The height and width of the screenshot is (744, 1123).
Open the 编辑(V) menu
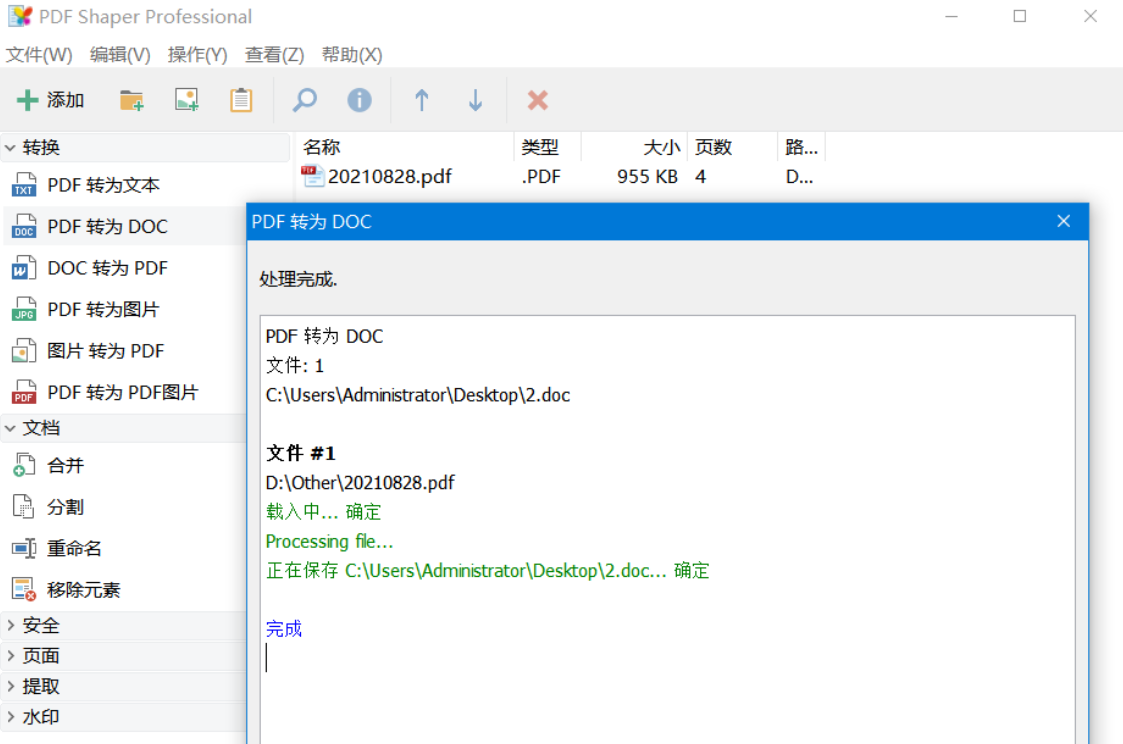[x=120, y=55]
